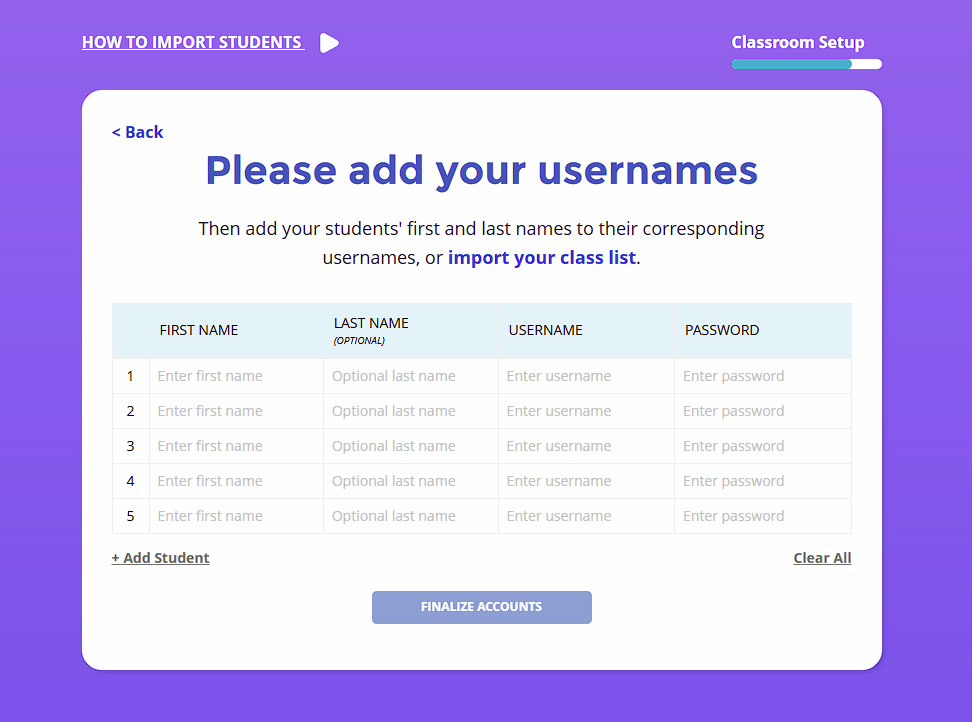Focus username field in row 5

586,516
